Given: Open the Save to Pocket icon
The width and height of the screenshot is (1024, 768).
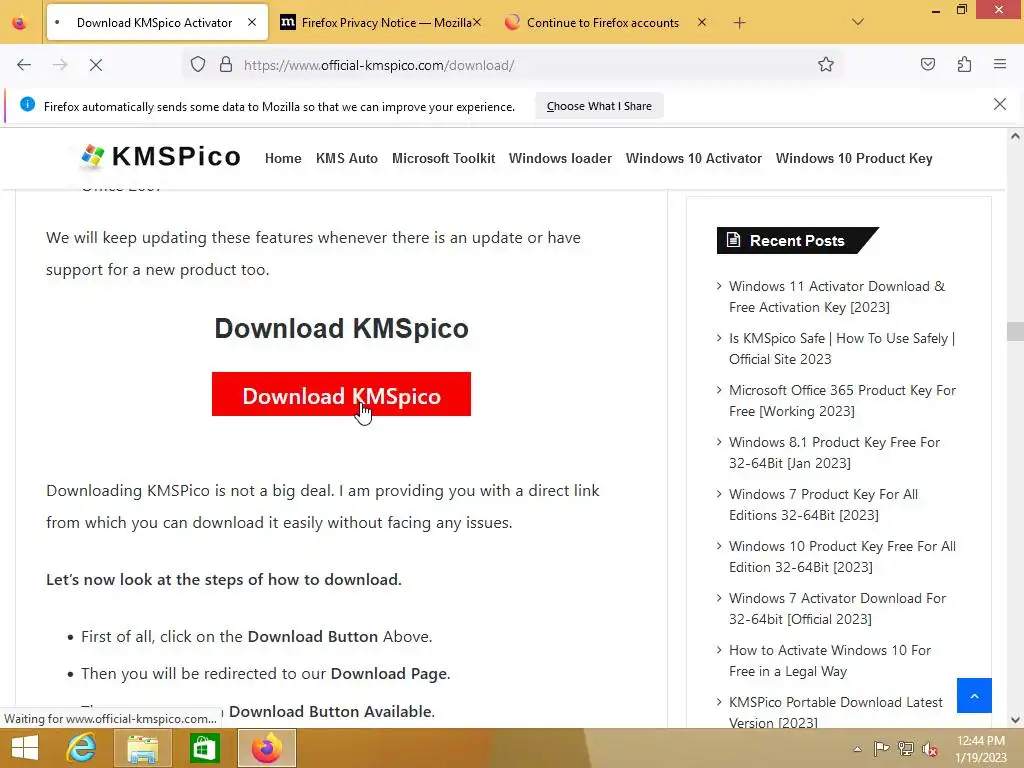Looking at the screenshot, I should click(x=927, y=65).
